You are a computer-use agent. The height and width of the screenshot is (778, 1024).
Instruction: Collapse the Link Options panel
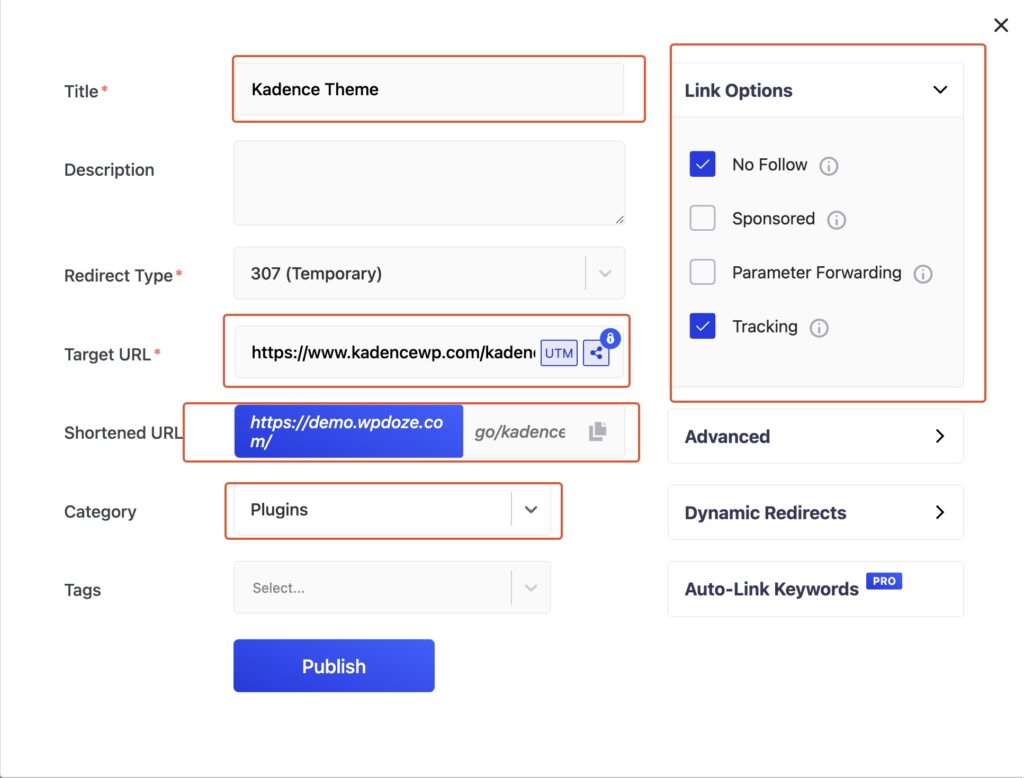pos(816,90)
